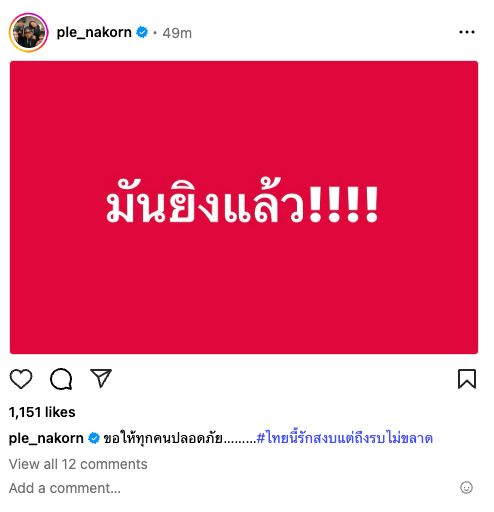
Task: Open the emoji picker smiley icon
Action: click(x=466, y=488)
